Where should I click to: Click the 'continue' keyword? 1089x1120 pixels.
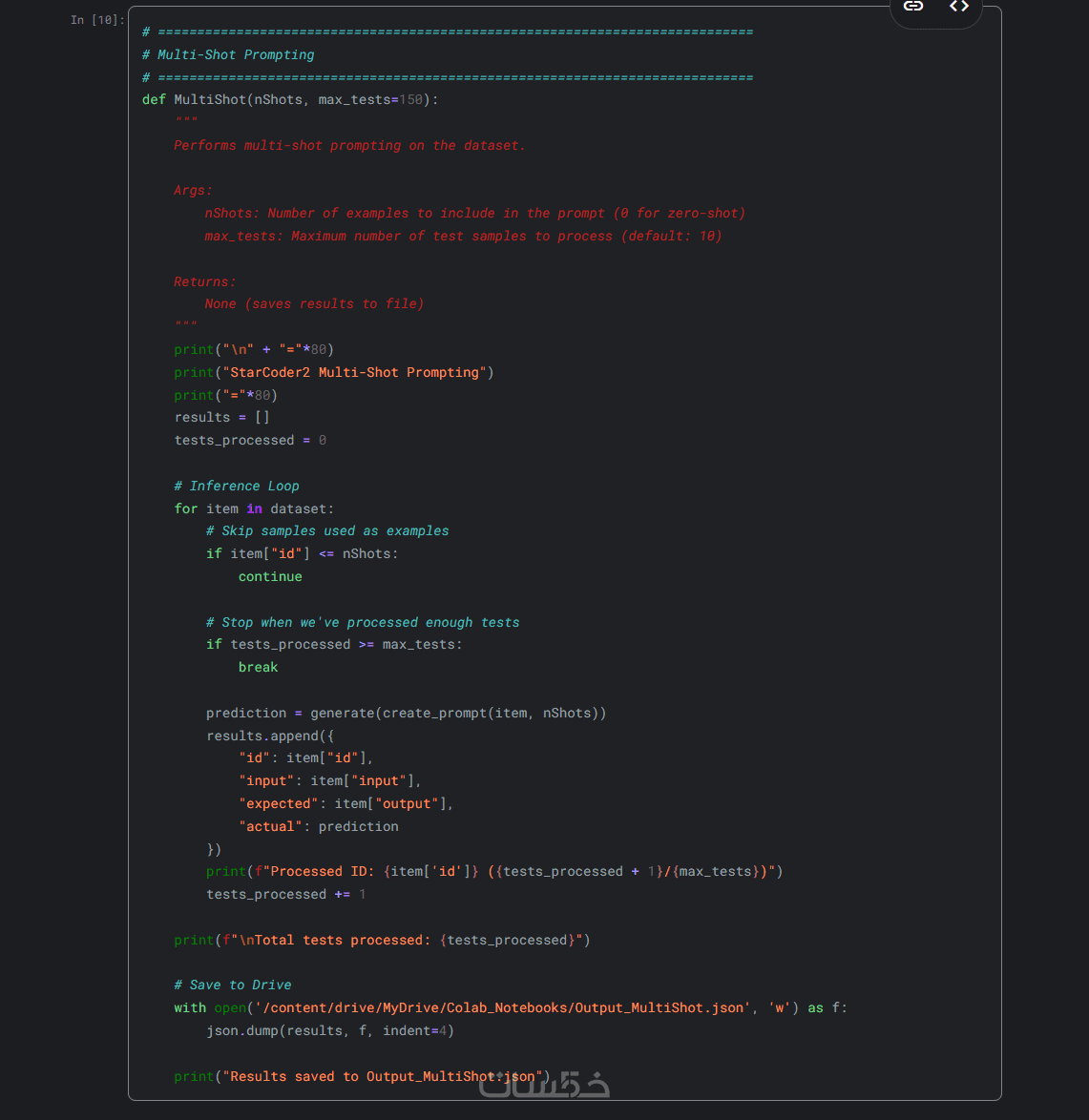tap(270, 576)
